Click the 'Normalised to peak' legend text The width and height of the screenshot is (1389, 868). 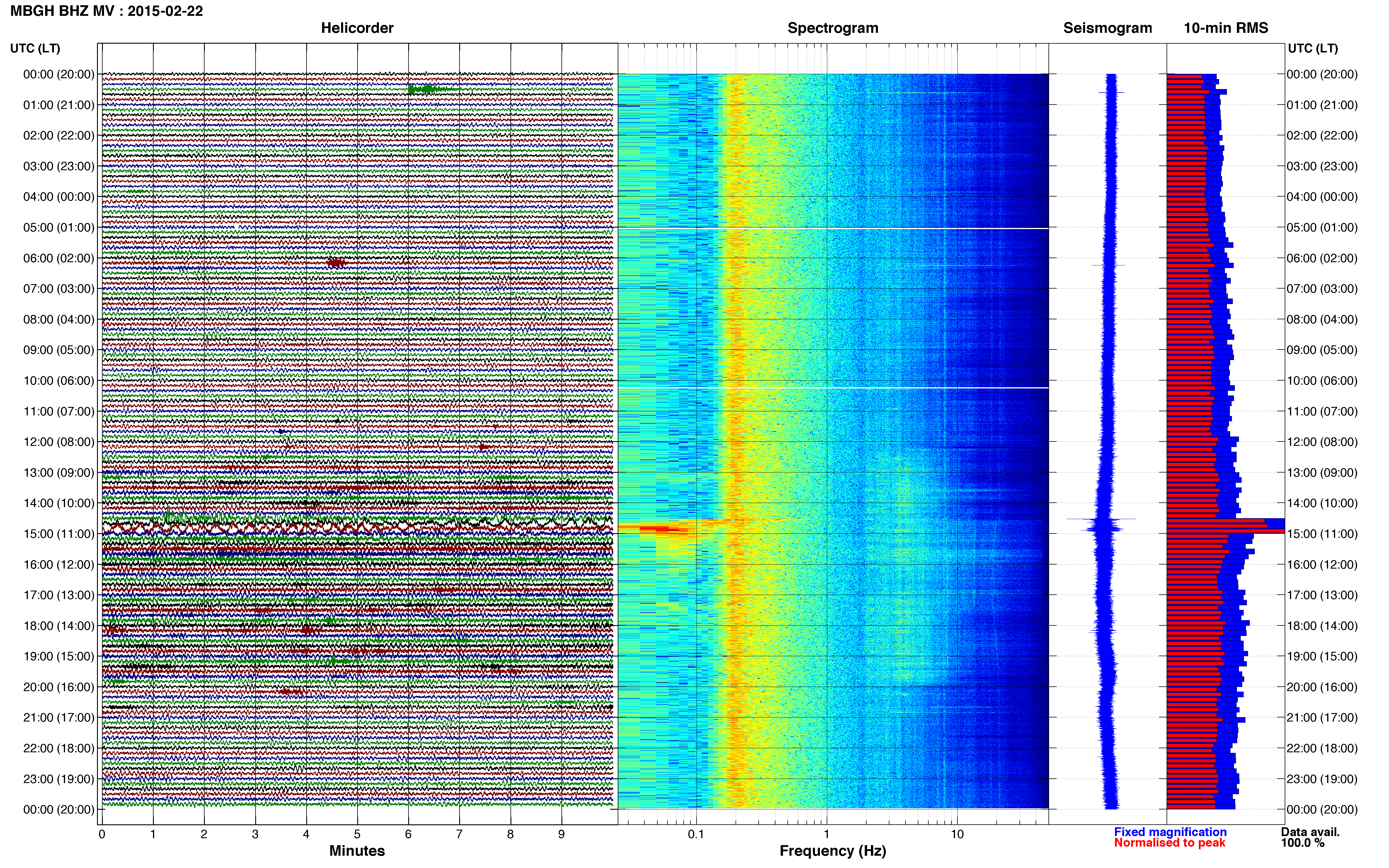(1170, 843)
